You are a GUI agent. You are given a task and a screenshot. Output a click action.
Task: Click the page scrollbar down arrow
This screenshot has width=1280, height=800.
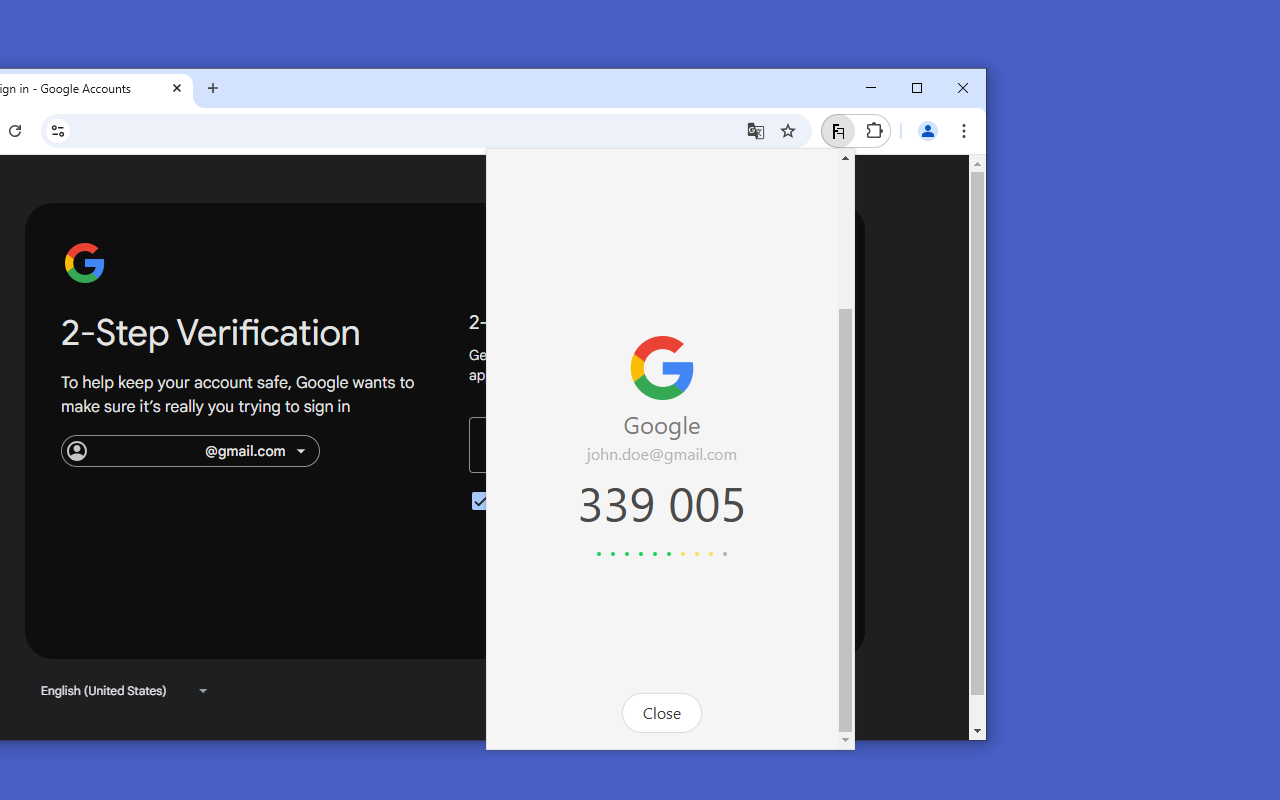coord(978,732)
